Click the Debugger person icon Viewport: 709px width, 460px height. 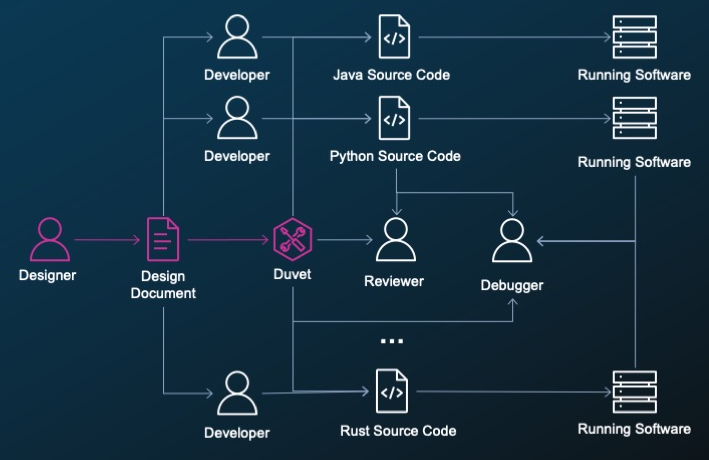pyautogui.click(x=512, y=240)
